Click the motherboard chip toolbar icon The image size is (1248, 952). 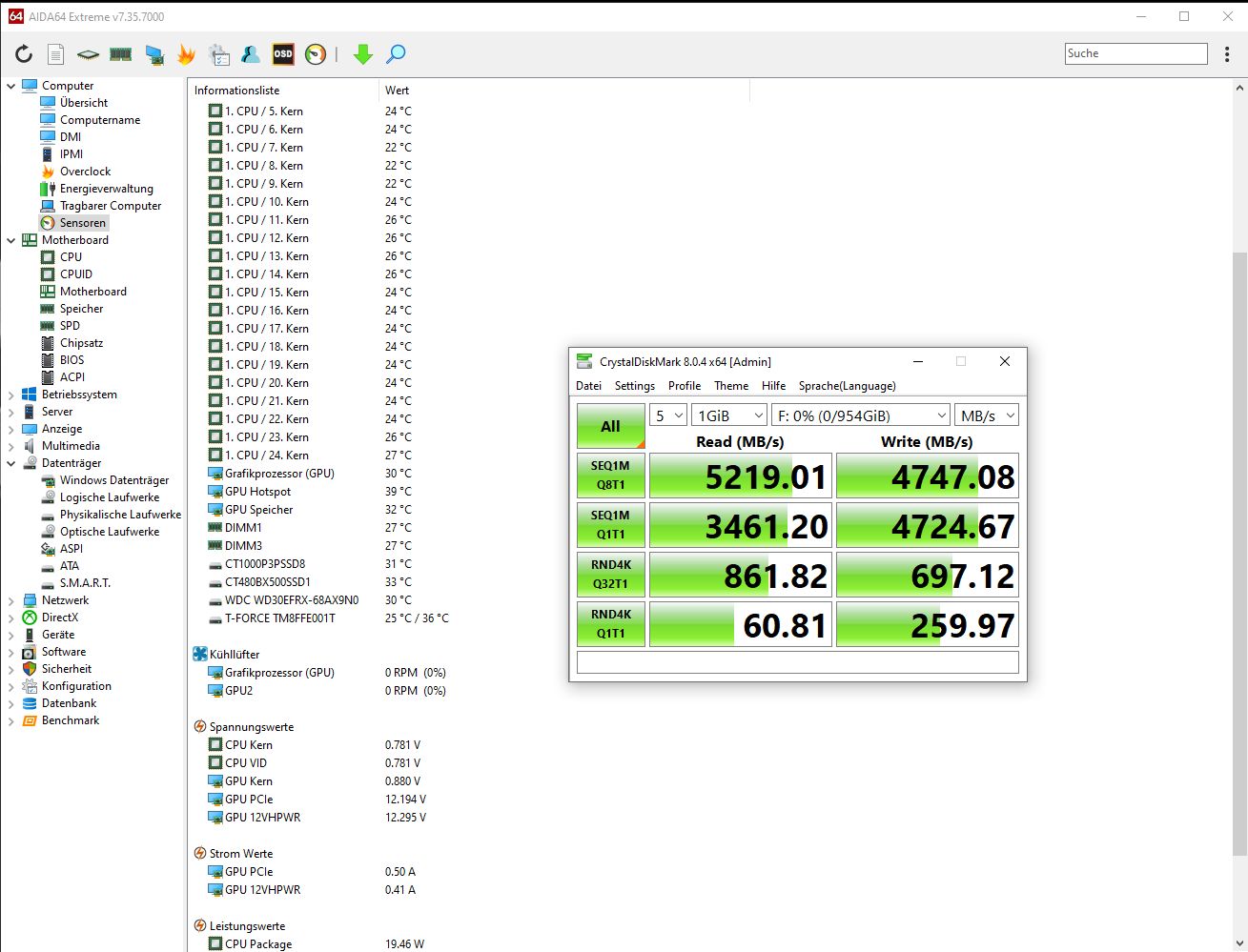[x=88, y=54]
